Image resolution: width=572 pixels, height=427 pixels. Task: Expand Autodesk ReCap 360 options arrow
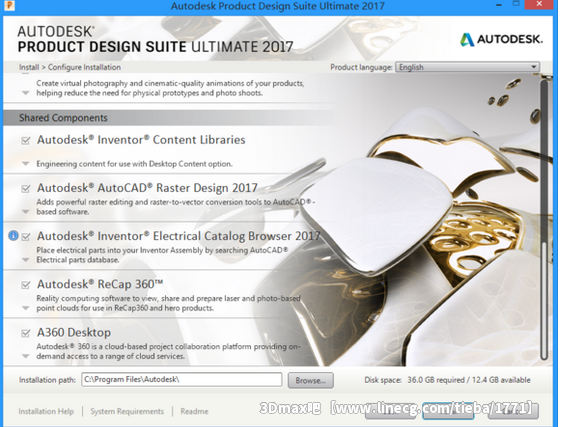pos(26,308)
